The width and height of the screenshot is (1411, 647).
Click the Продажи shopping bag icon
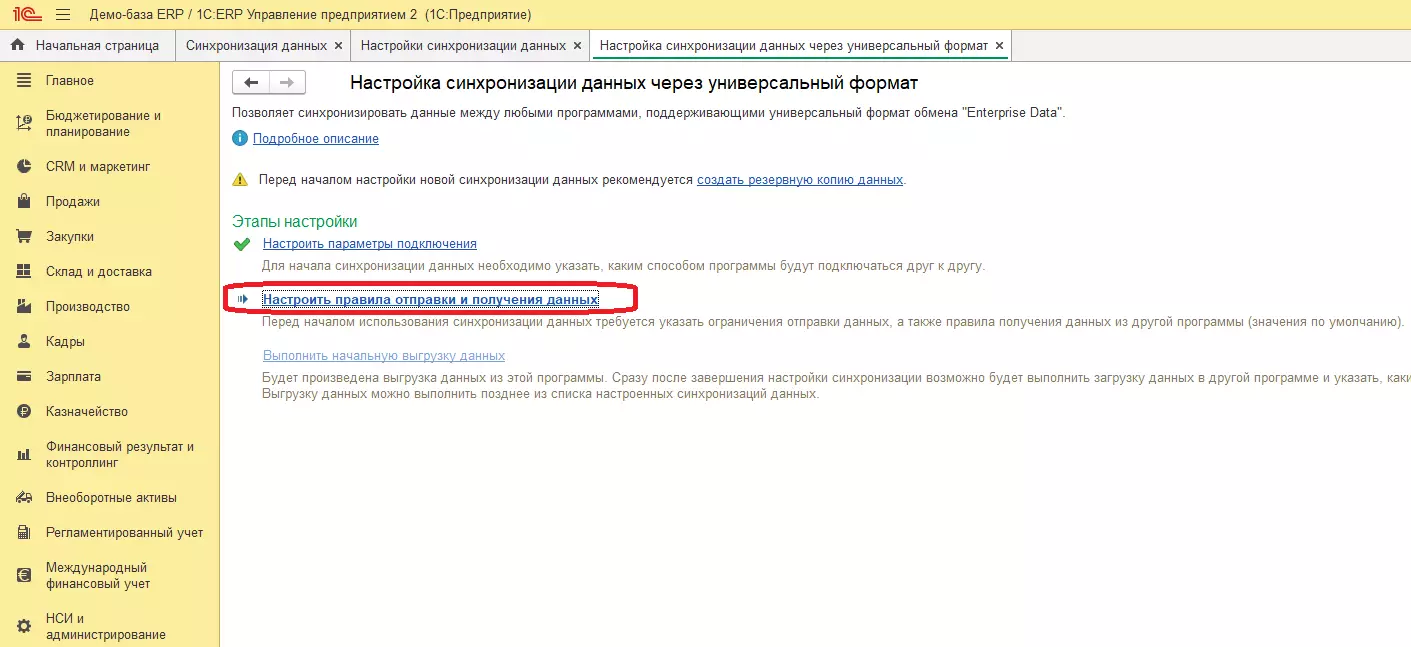coord(25,202)
